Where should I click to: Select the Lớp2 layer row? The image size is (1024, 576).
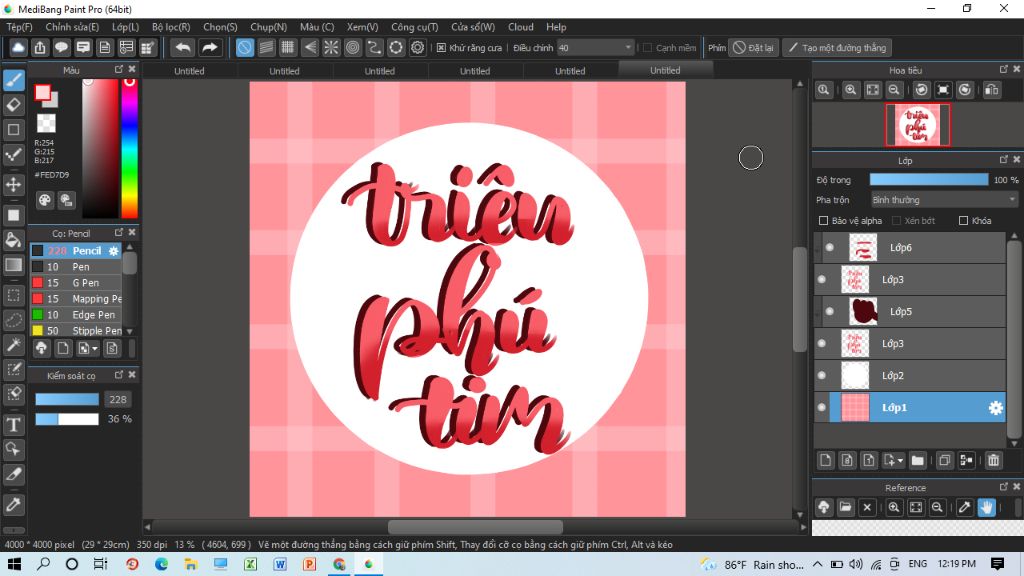[910, 376]
